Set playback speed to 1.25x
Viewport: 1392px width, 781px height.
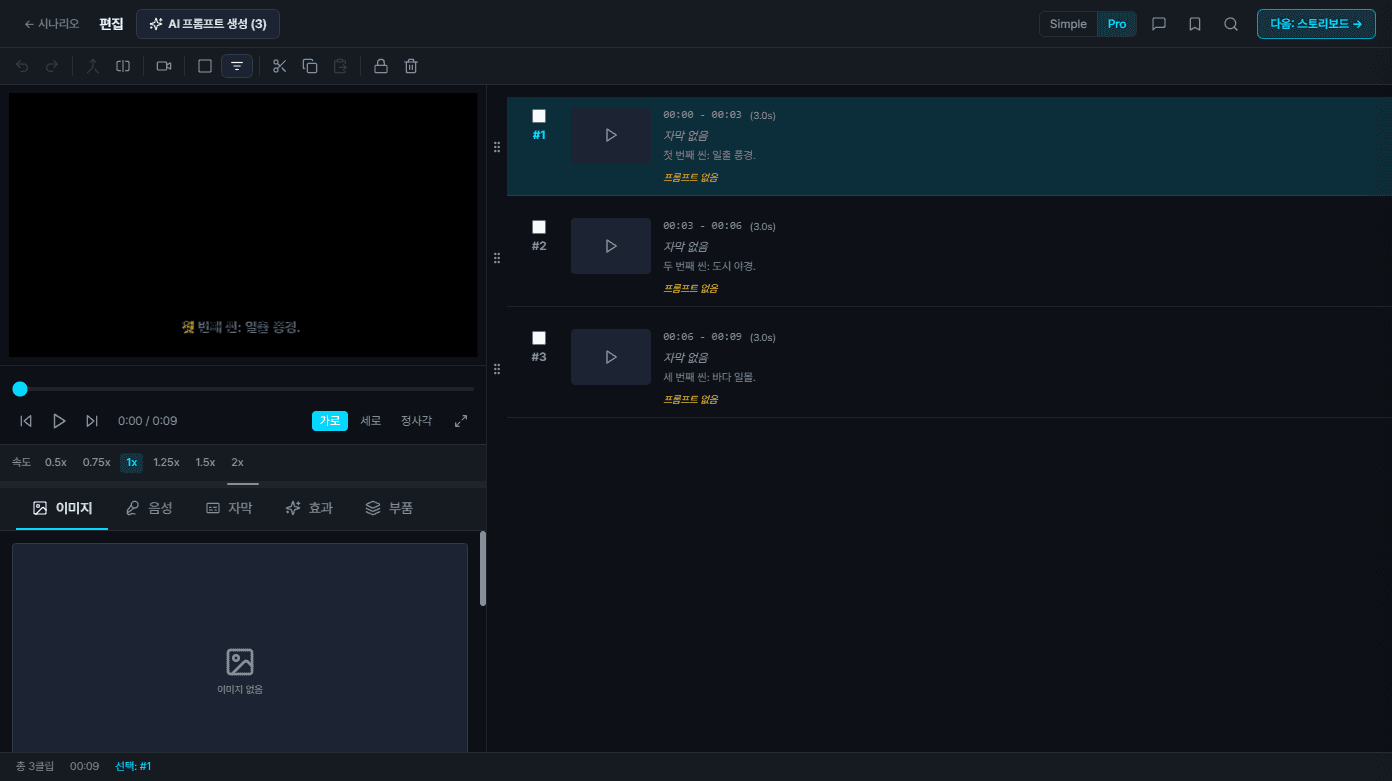pyautogui.click(x=166, y=462)
